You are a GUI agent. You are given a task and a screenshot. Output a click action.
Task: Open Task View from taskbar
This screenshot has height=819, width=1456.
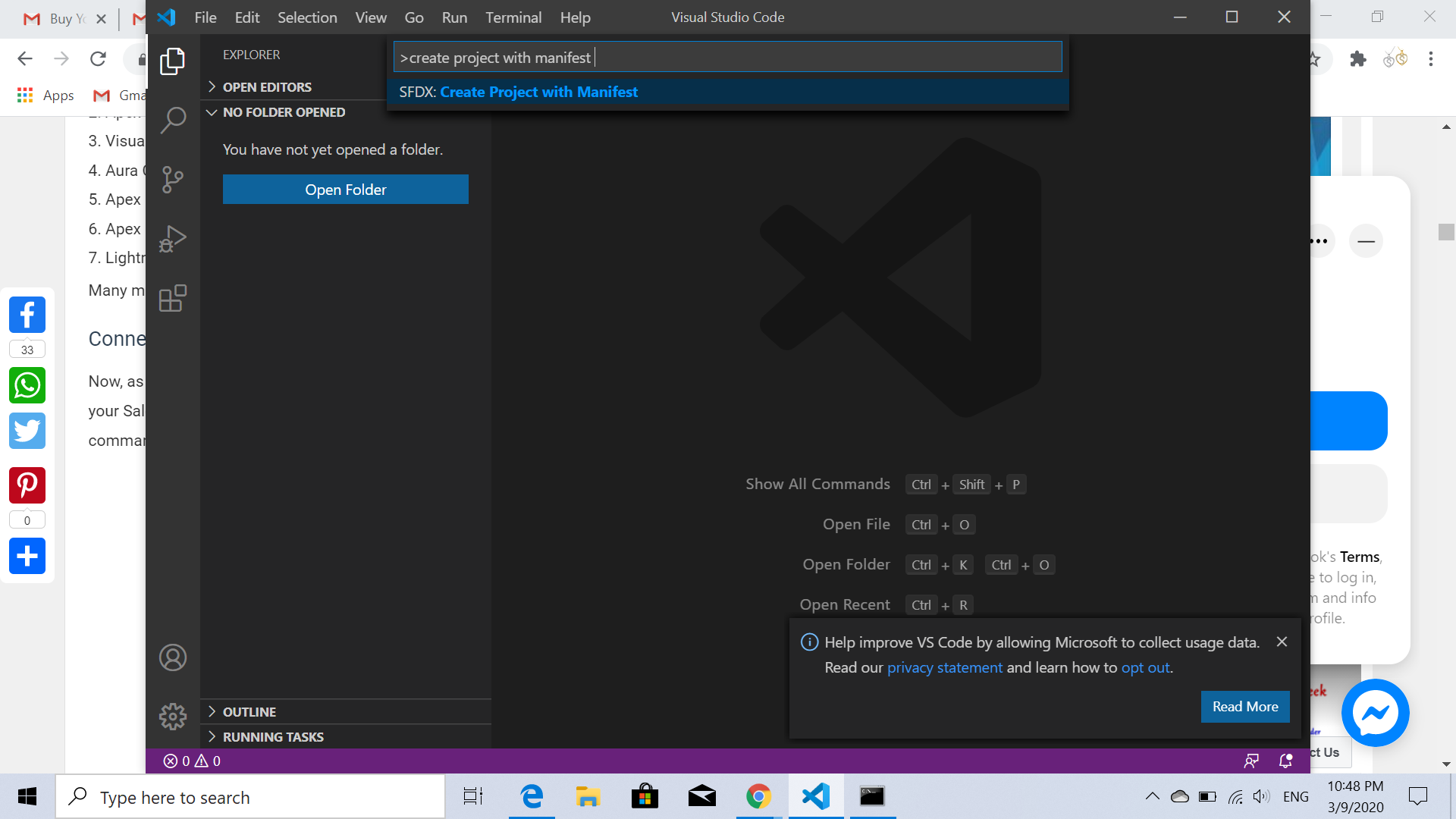(x=473, y=796)
